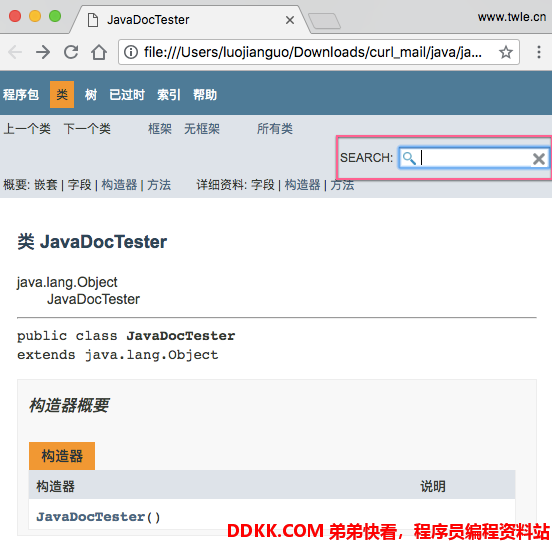Click the 无框架 link
552x541 pixels.
click(202, 128)
